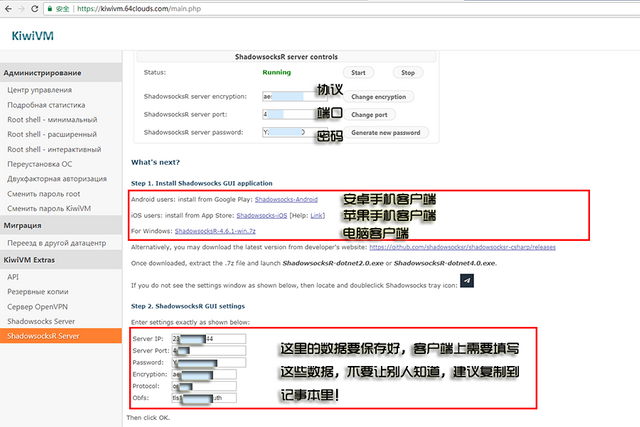640x427 pixels.
Task: Click Step 1 Install Shadowsocks GUI heading
Action: point(202,183)
